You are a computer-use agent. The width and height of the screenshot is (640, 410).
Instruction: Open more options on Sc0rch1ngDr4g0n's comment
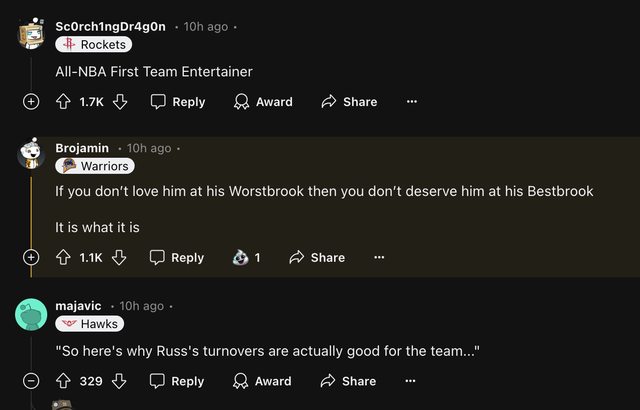[x=411, y=101]
